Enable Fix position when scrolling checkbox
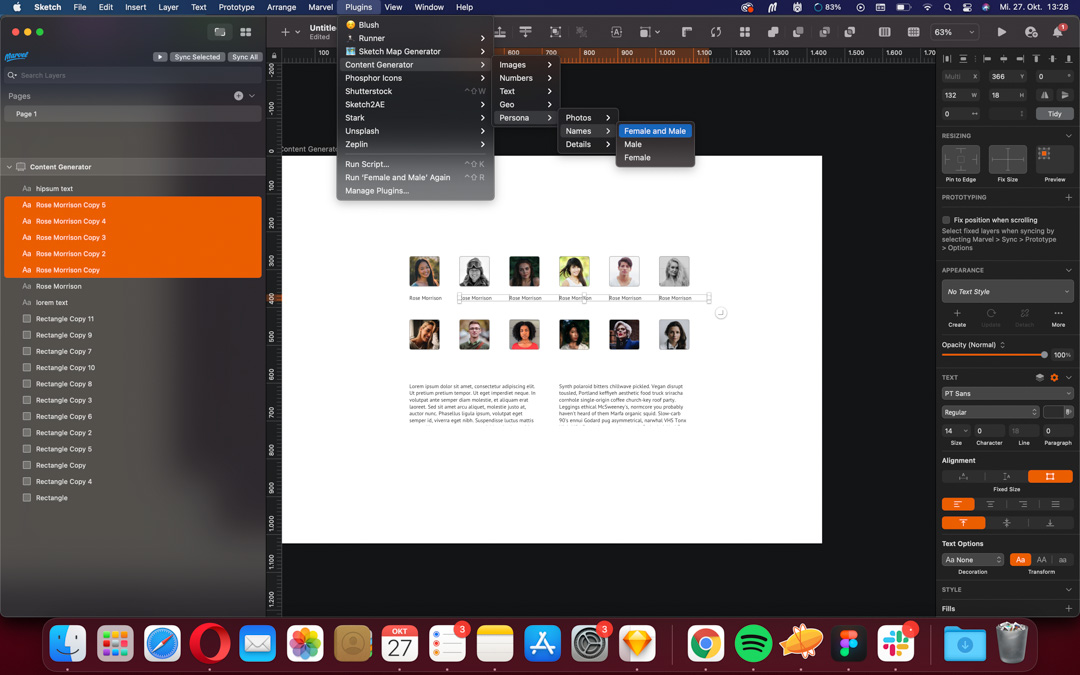This screenshot has height=675, width=1080. click(946, 220)
